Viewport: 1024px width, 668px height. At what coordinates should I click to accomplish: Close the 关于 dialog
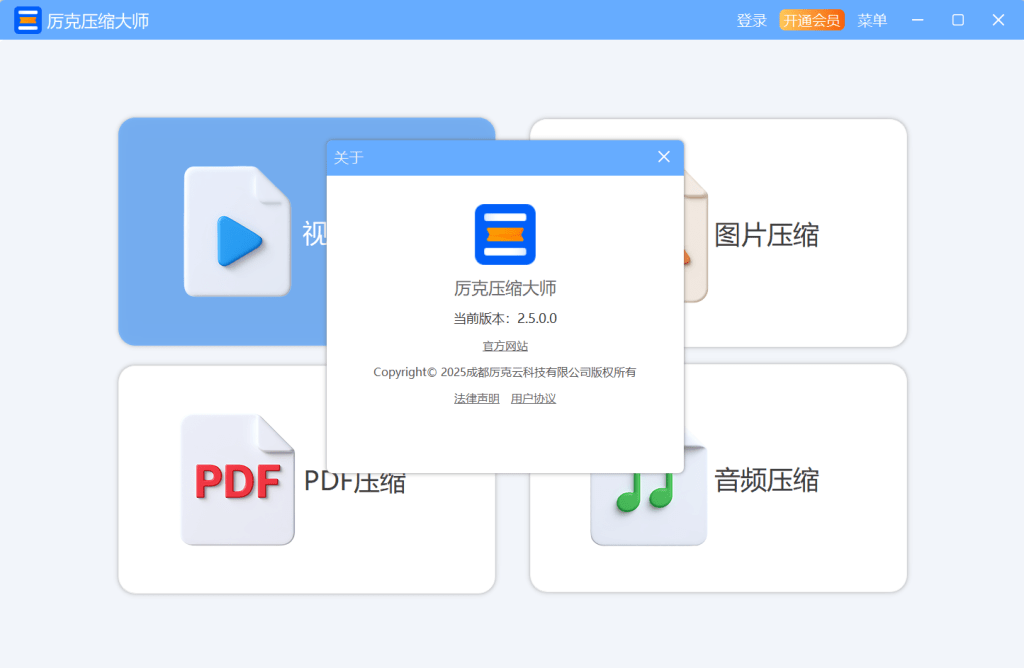click(664, 157)
